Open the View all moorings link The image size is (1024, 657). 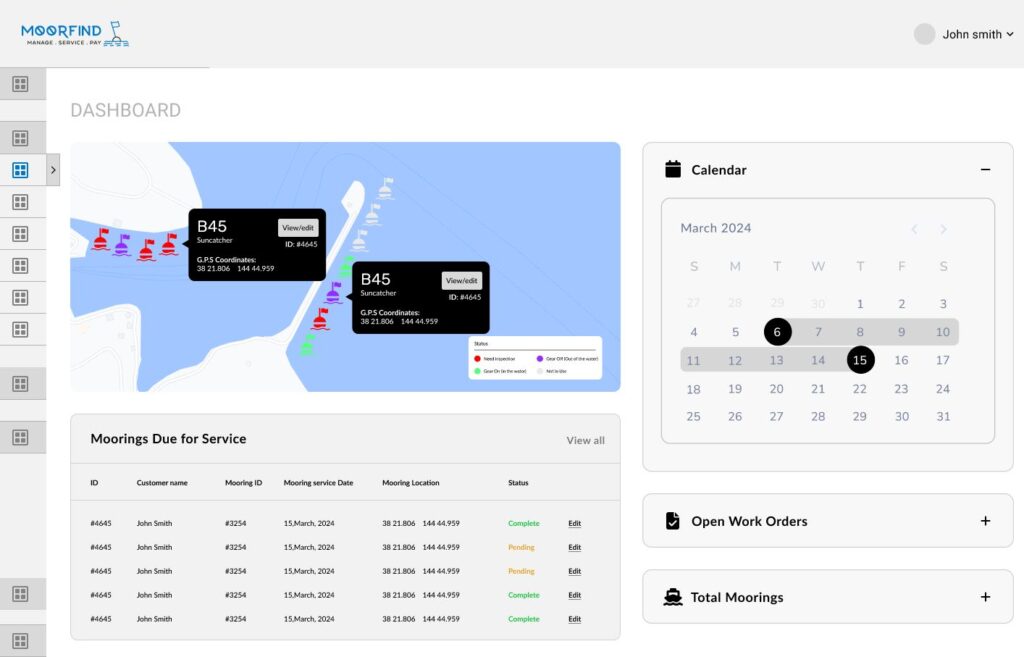[x=585, y=440]
